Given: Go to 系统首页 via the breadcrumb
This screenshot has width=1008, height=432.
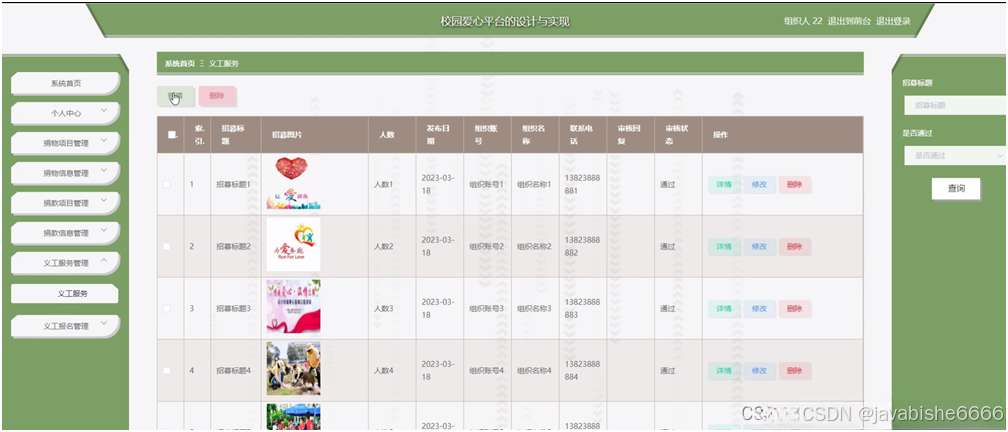Looking at the screenshot, I should coord(179,64).
